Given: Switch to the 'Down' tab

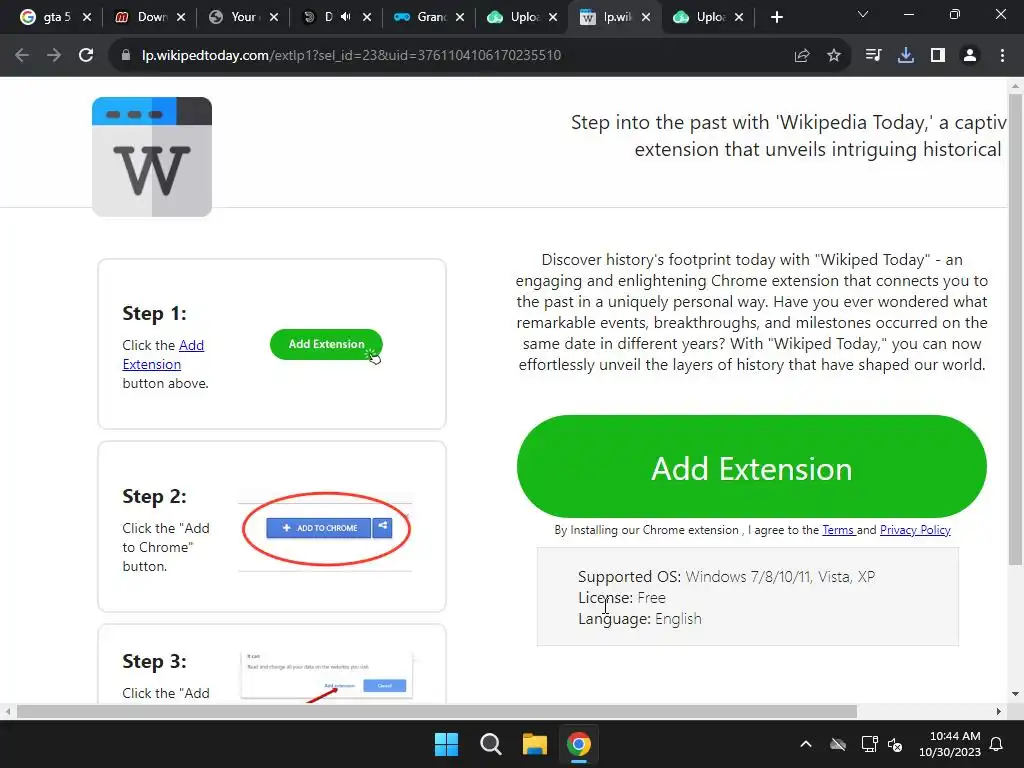Looking at the screenshot, I should [140, 18].
